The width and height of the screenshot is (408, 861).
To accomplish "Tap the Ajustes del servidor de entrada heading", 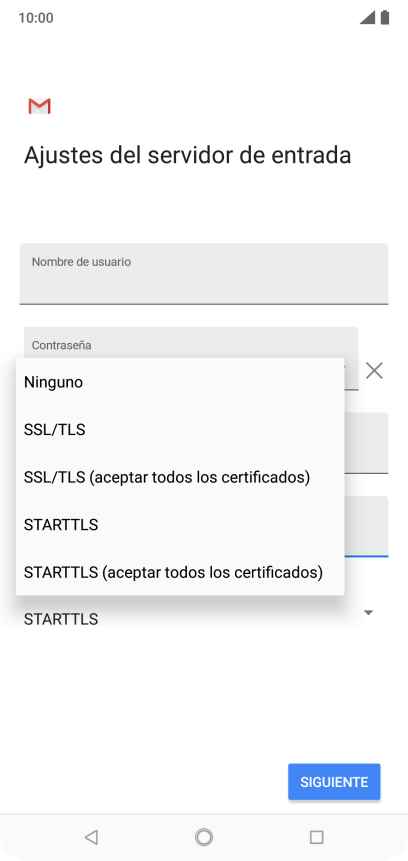I will pos(187,155).
